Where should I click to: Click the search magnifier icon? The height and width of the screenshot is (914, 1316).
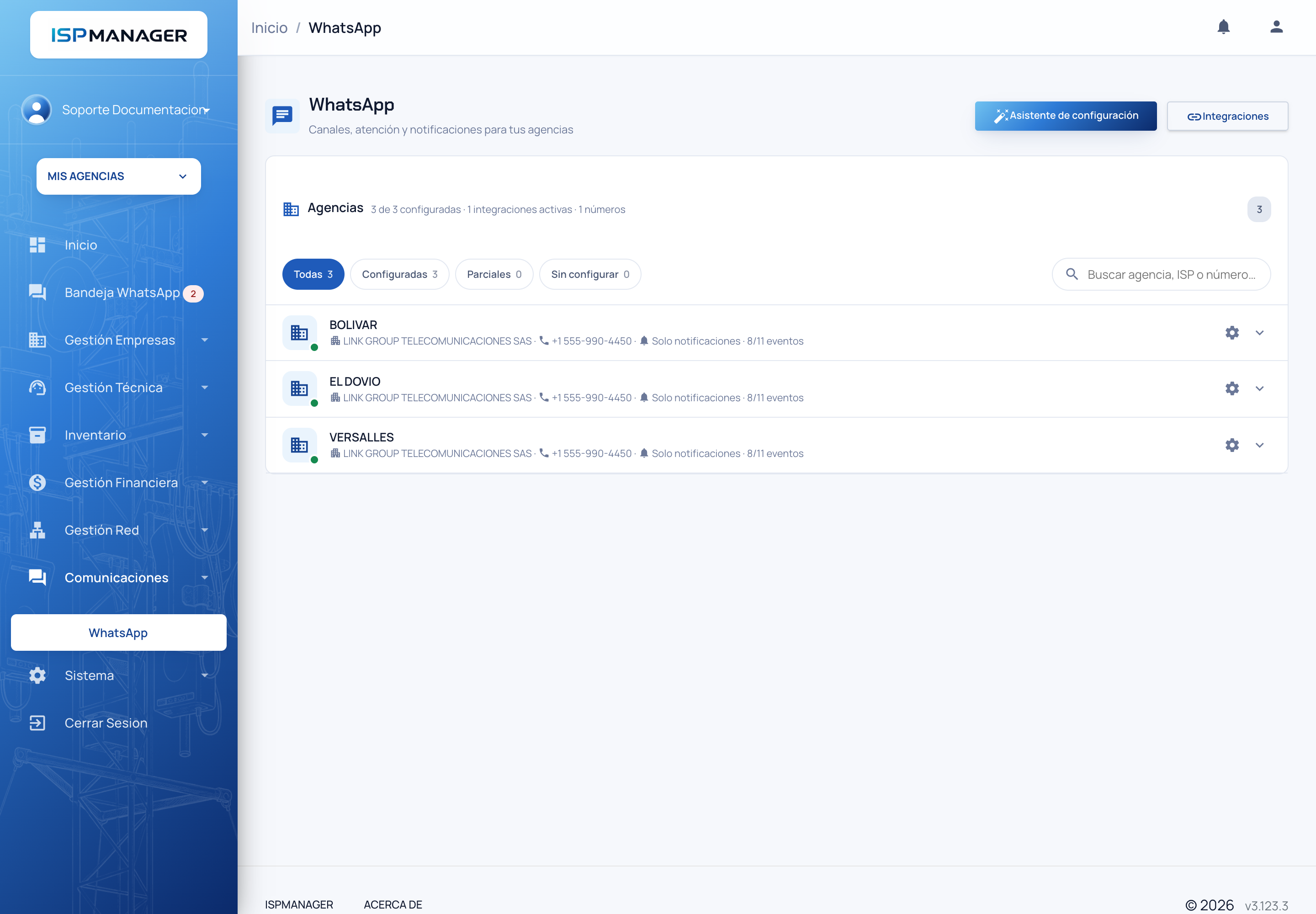click(x=1072, y=274)
